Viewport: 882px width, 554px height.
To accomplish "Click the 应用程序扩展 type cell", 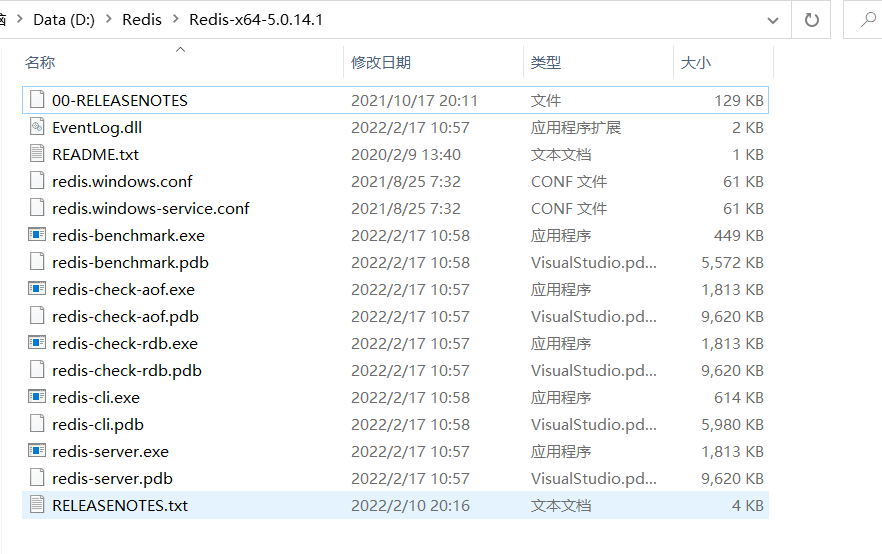I will point(575,128).
